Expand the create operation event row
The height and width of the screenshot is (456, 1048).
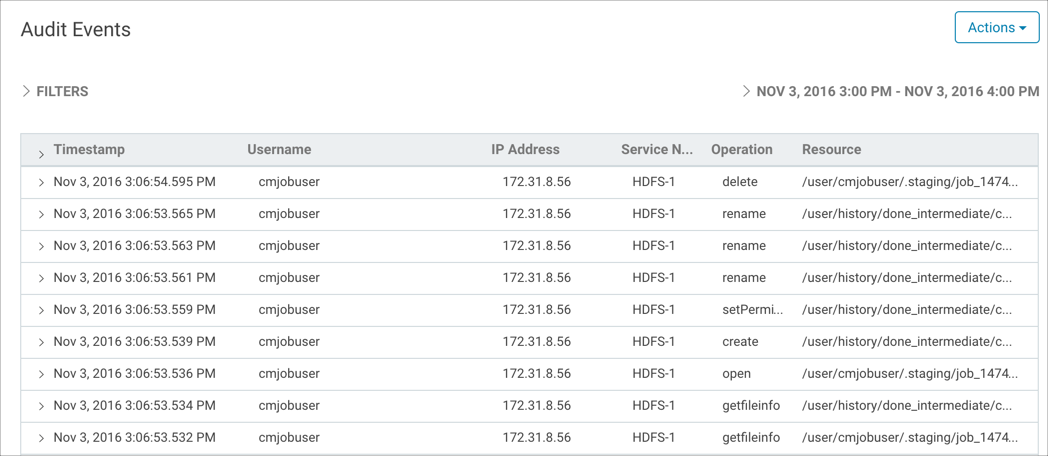coord(41,343)
